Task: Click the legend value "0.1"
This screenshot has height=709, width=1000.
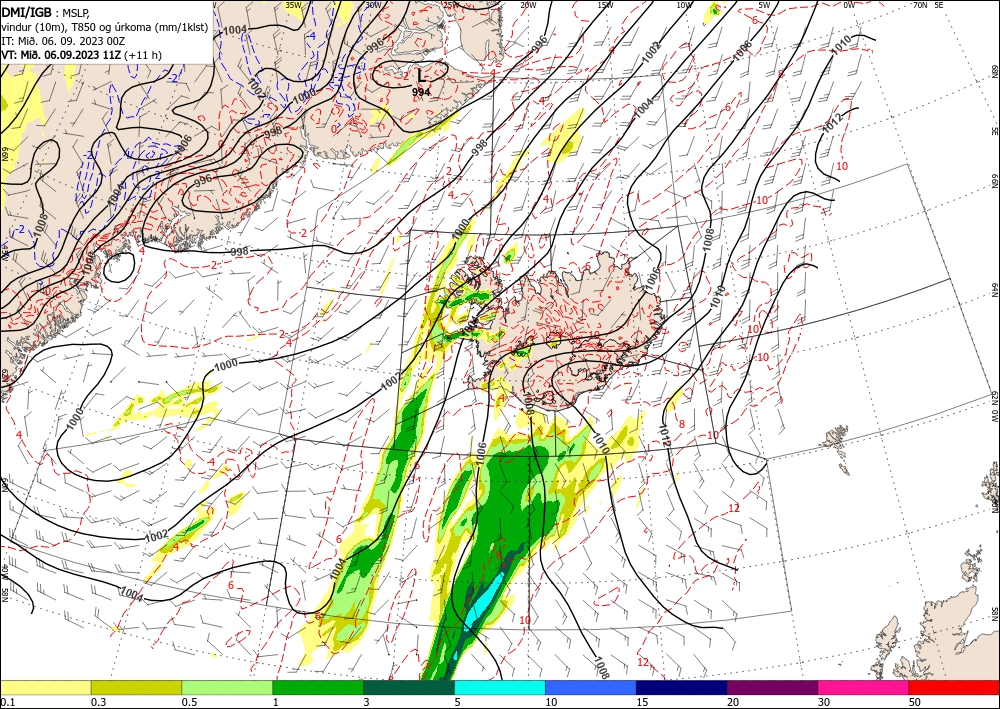Action: click(7, 702)
